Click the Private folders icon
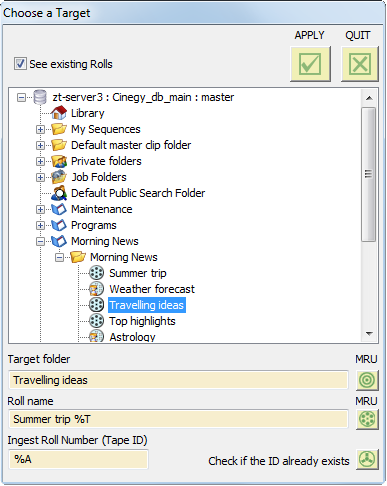This screenshot has height=486, width=387. pyautogui.click(x=59, y=161)
